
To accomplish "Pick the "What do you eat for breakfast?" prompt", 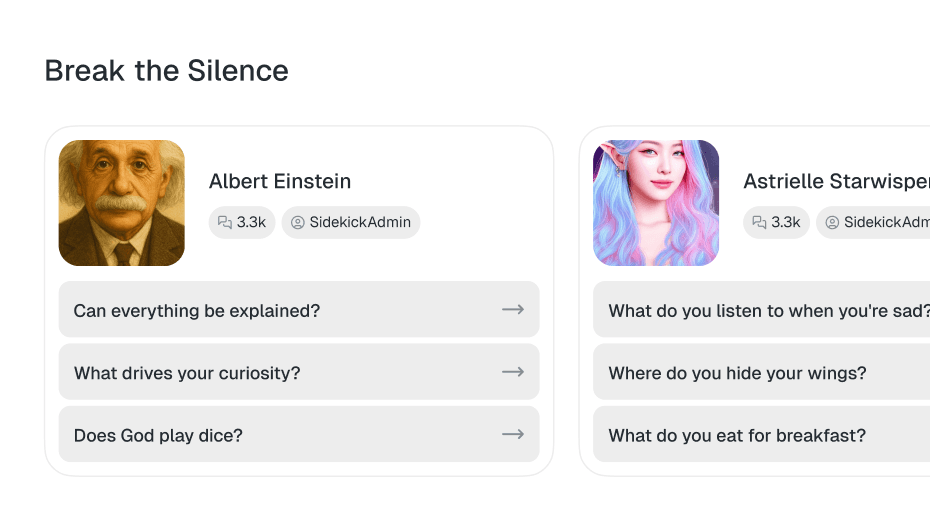I will (x=737, y=435).
